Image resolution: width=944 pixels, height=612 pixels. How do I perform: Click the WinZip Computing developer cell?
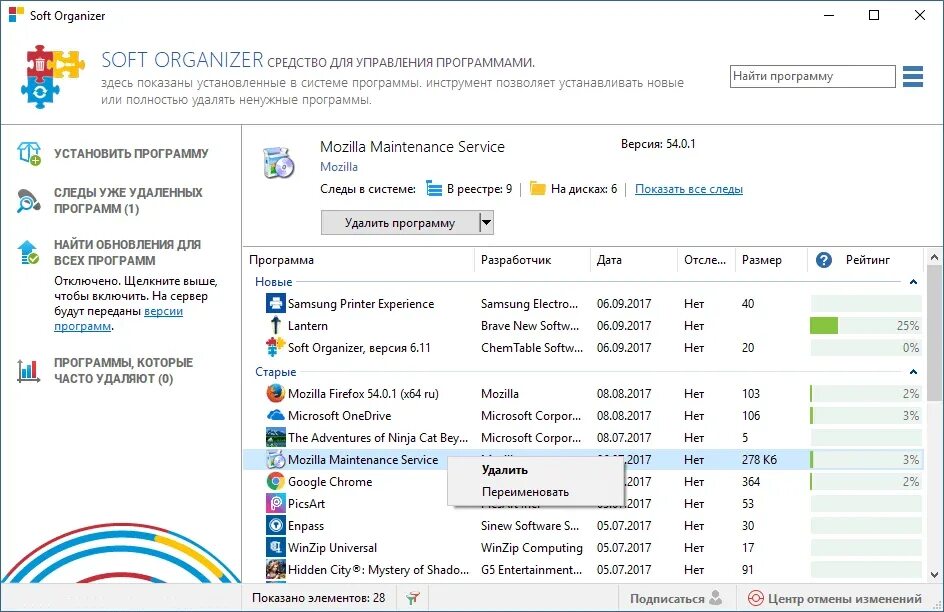click(532, 548)
